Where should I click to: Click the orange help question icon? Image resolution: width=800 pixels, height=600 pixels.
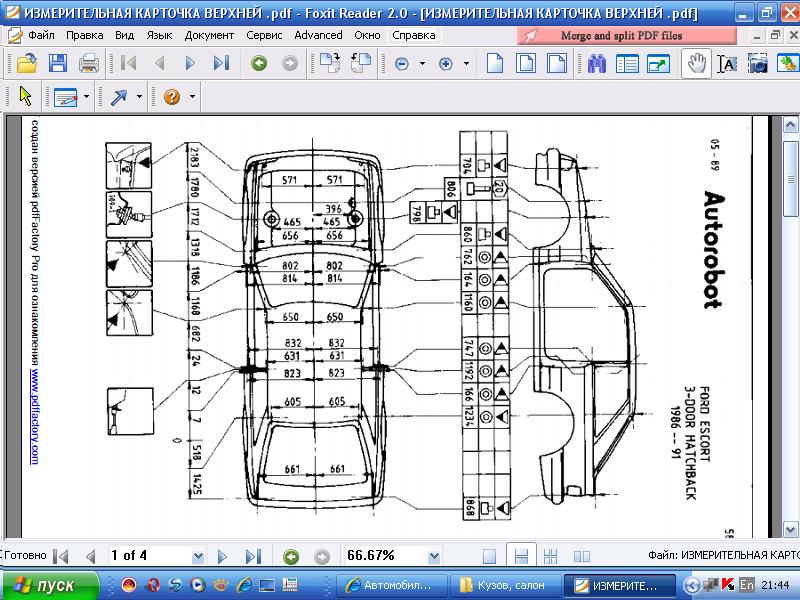click(x=172, y=96)
